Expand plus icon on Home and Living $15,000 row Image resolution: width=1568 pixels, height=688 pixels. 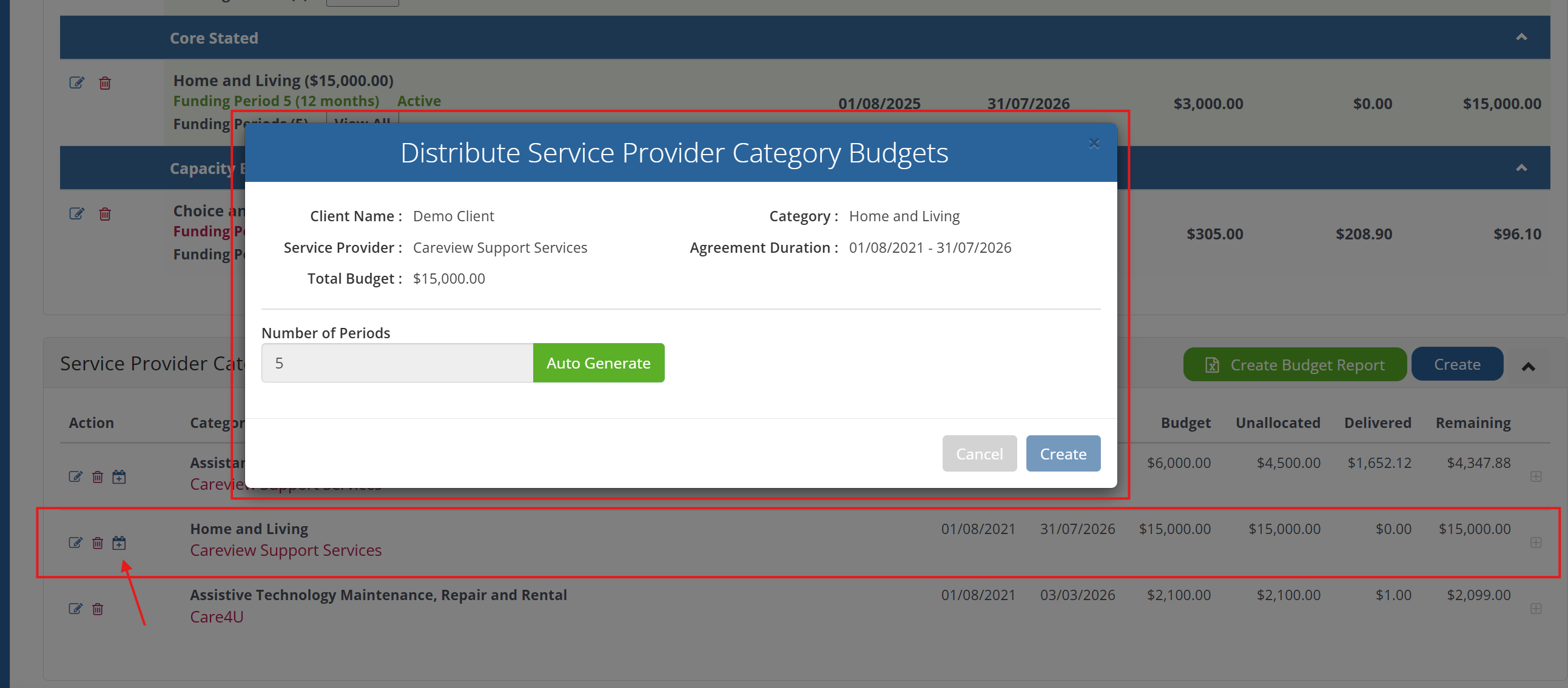pos(1536,542)
